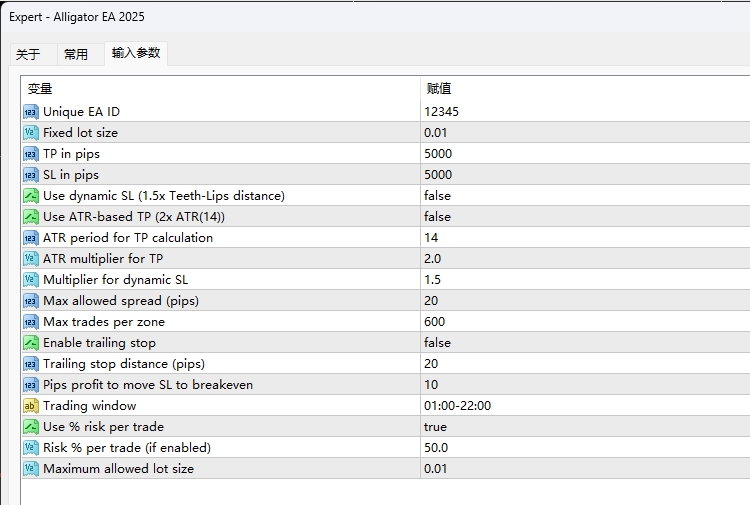Toggle the Use ATR-based TP false value

pos(437,217)
